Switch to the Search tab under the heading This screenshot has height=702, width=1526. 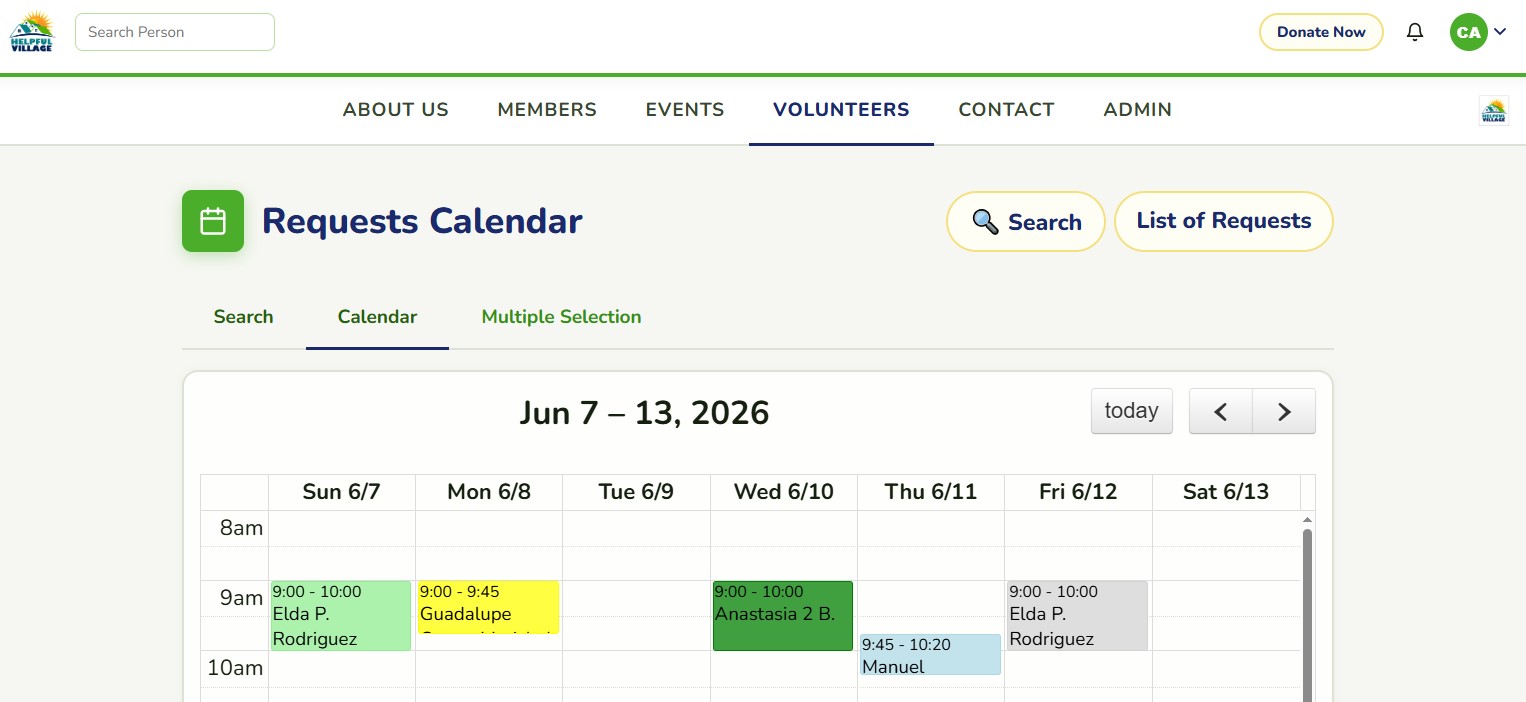coord(243,317)
